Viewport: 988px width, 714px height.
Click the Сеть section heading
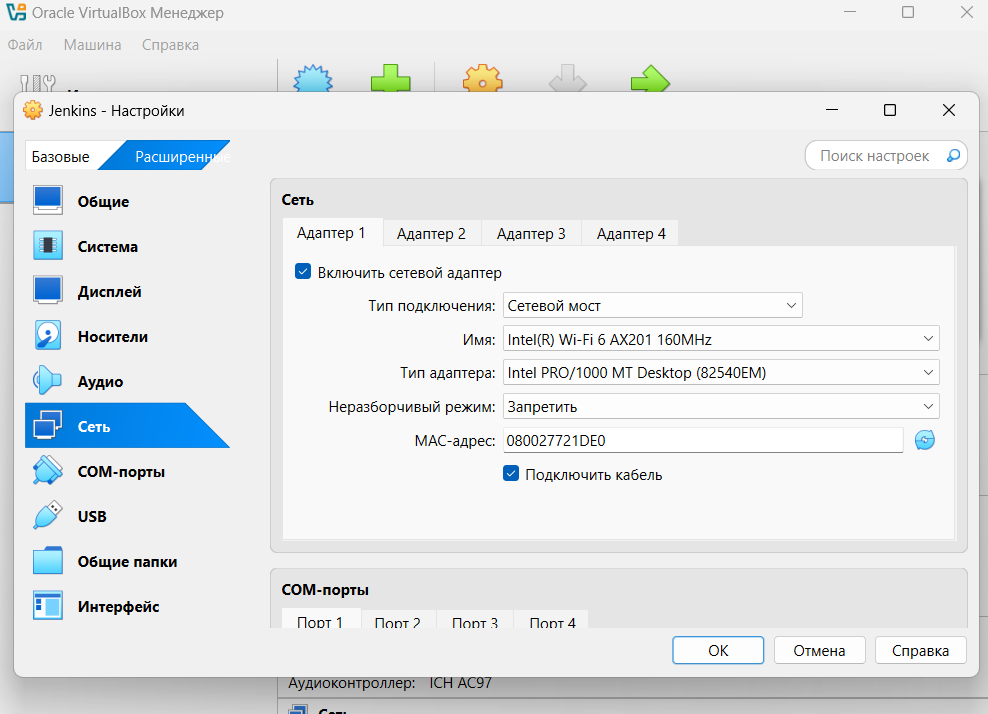297,200
